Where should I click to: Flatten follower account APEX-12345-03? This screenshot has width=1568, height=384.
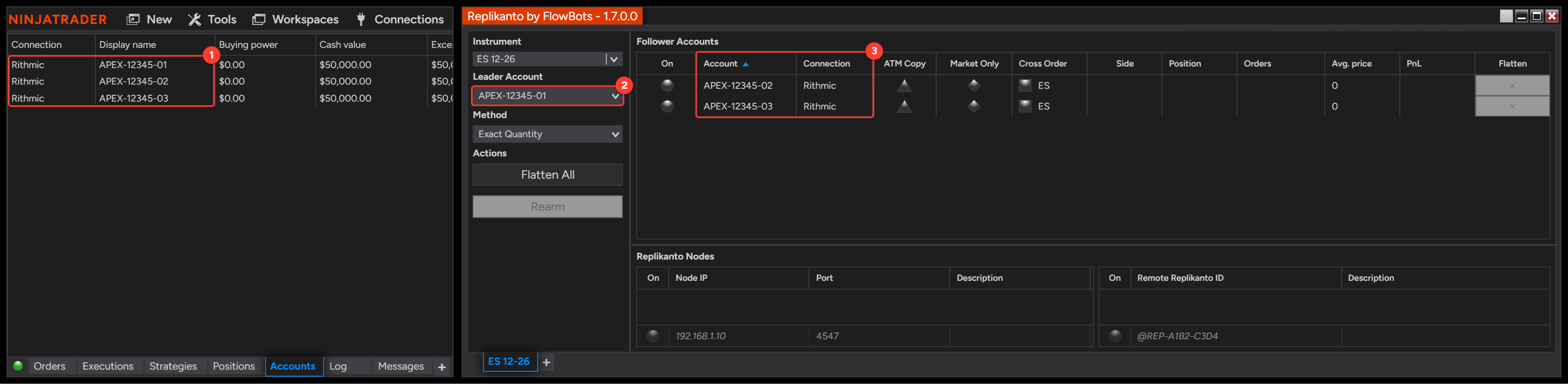(1512, 106)
